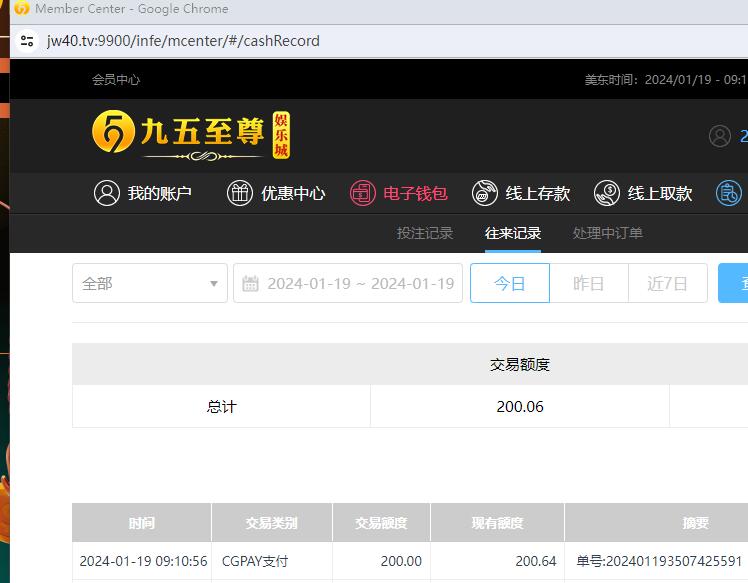Click the My Account person icon

107,193
